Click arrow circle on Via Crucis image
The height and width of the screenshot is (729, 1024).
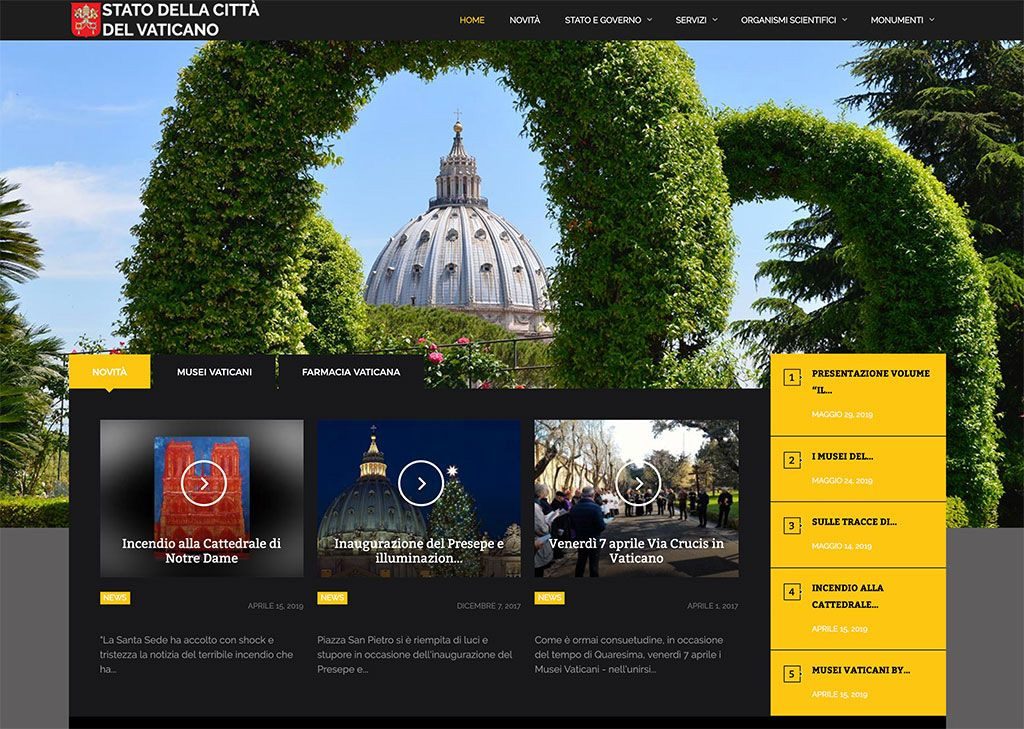click(638, 483)
